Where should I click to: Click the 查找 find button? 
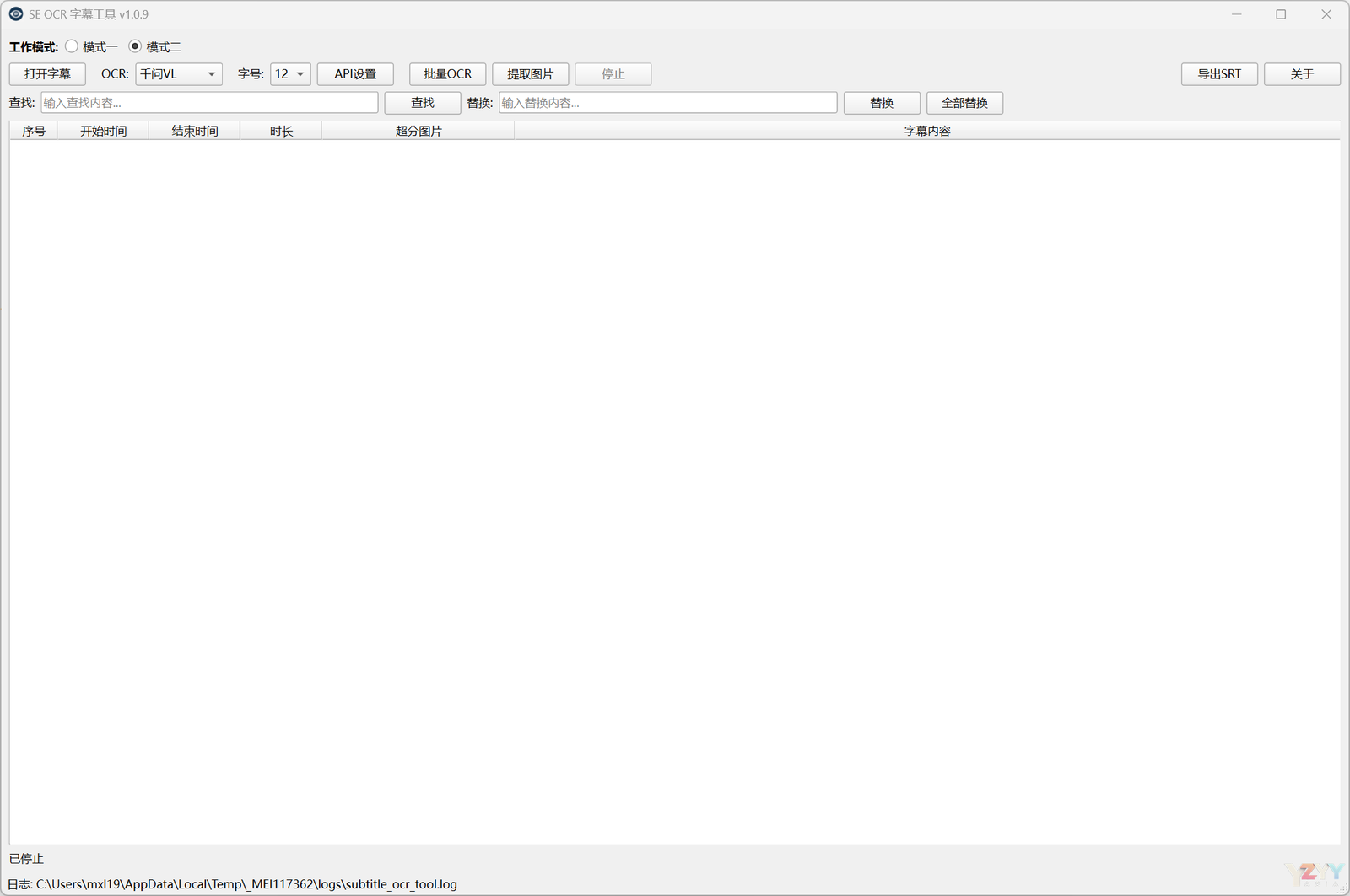423,103
